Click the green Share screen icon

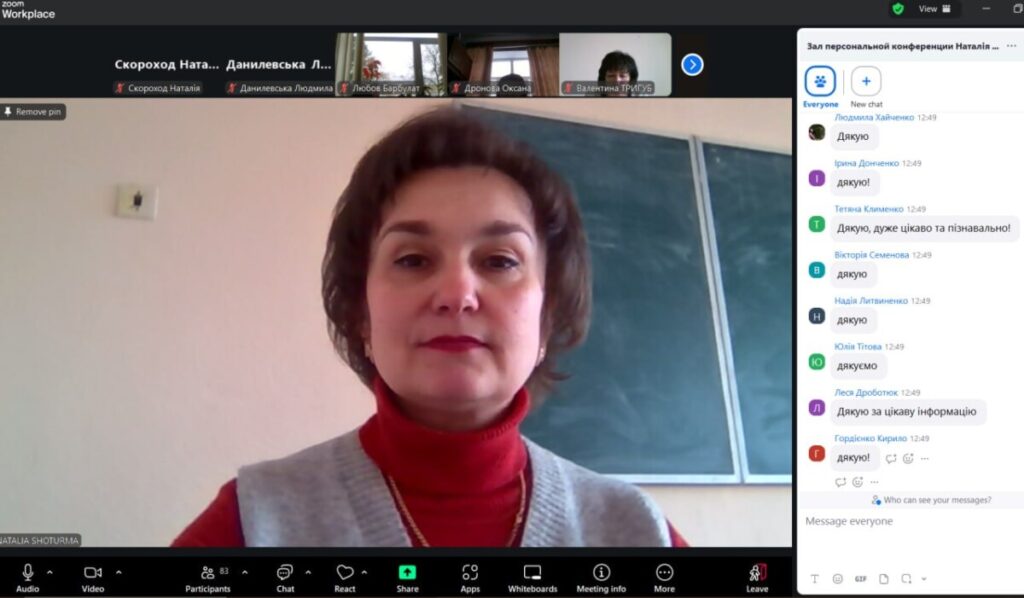click(x=407, y=573)
